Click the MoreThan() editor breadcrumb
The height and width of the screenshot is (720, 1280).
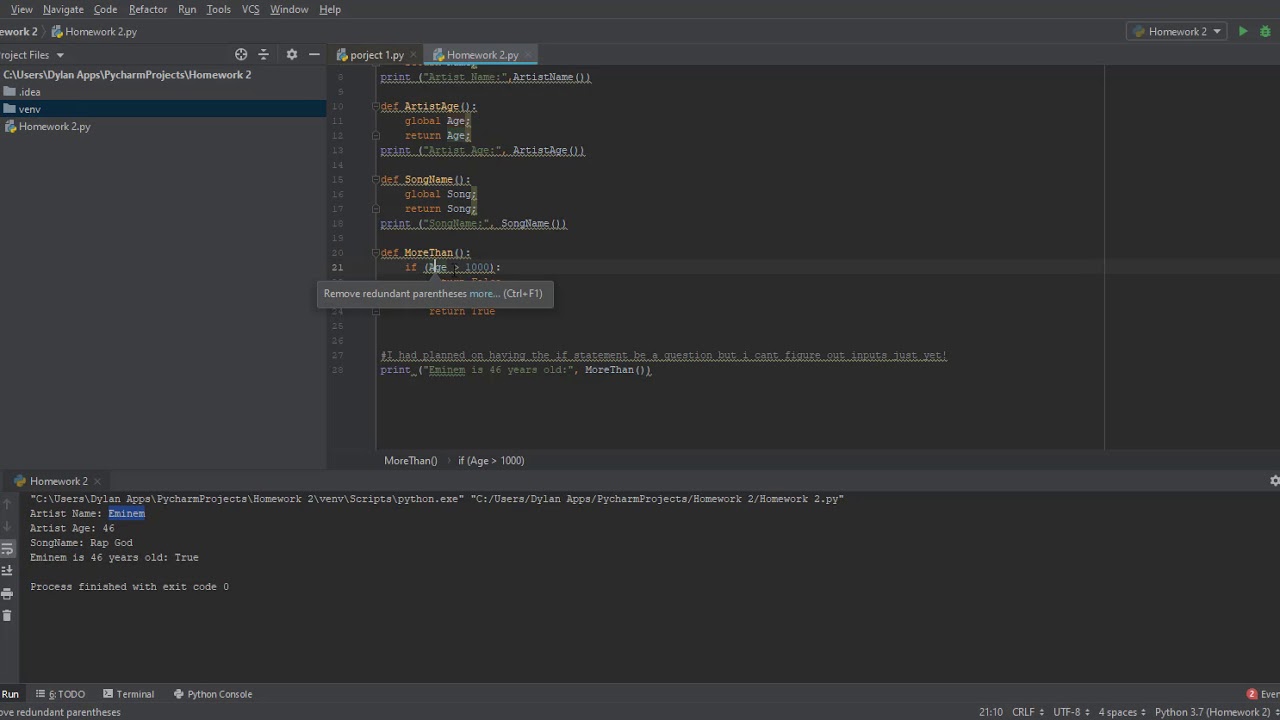pyautogui.click(x=411, y=461)
